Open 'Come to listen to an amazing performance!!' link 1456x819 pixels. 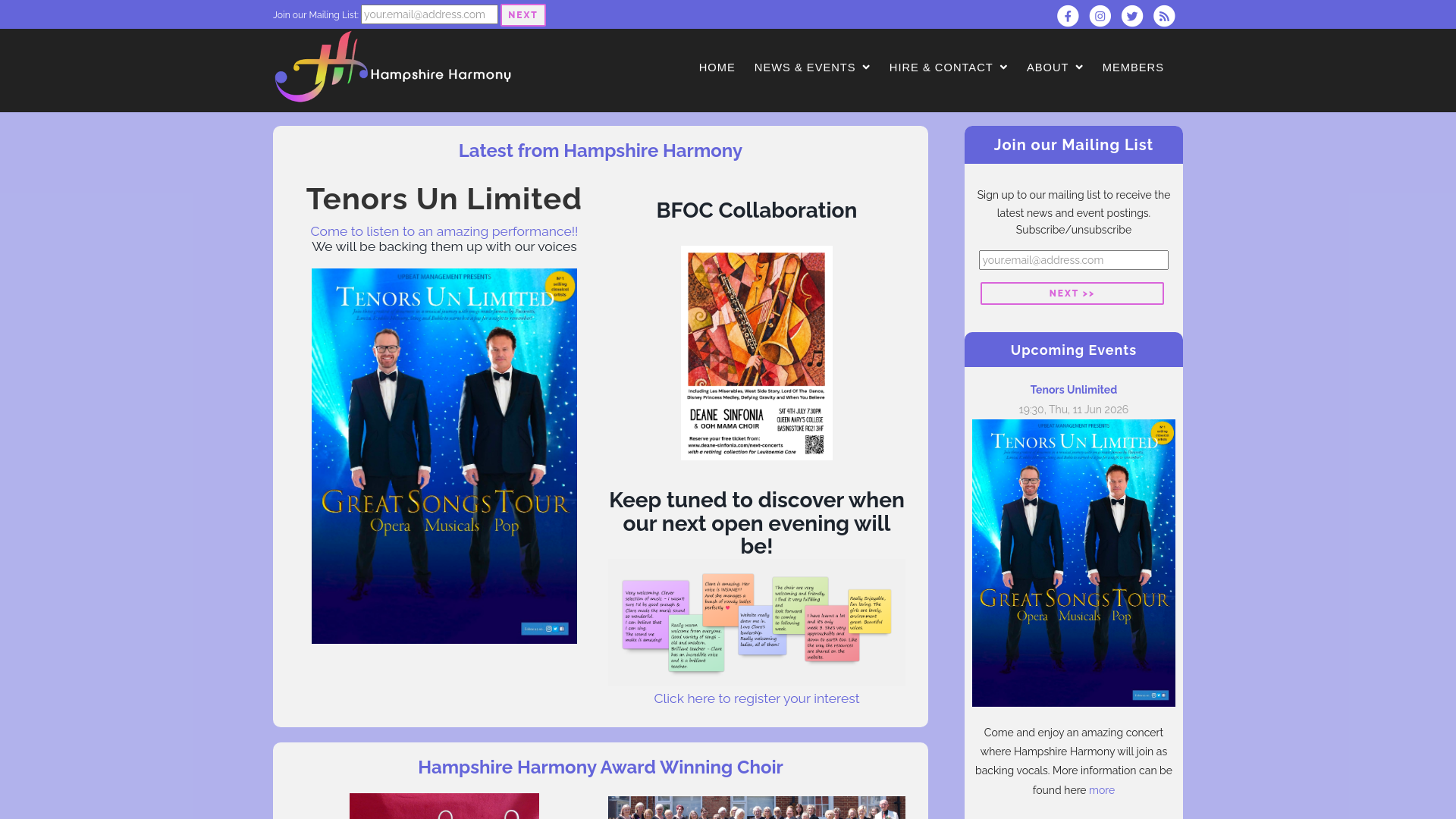click(444, 231)
